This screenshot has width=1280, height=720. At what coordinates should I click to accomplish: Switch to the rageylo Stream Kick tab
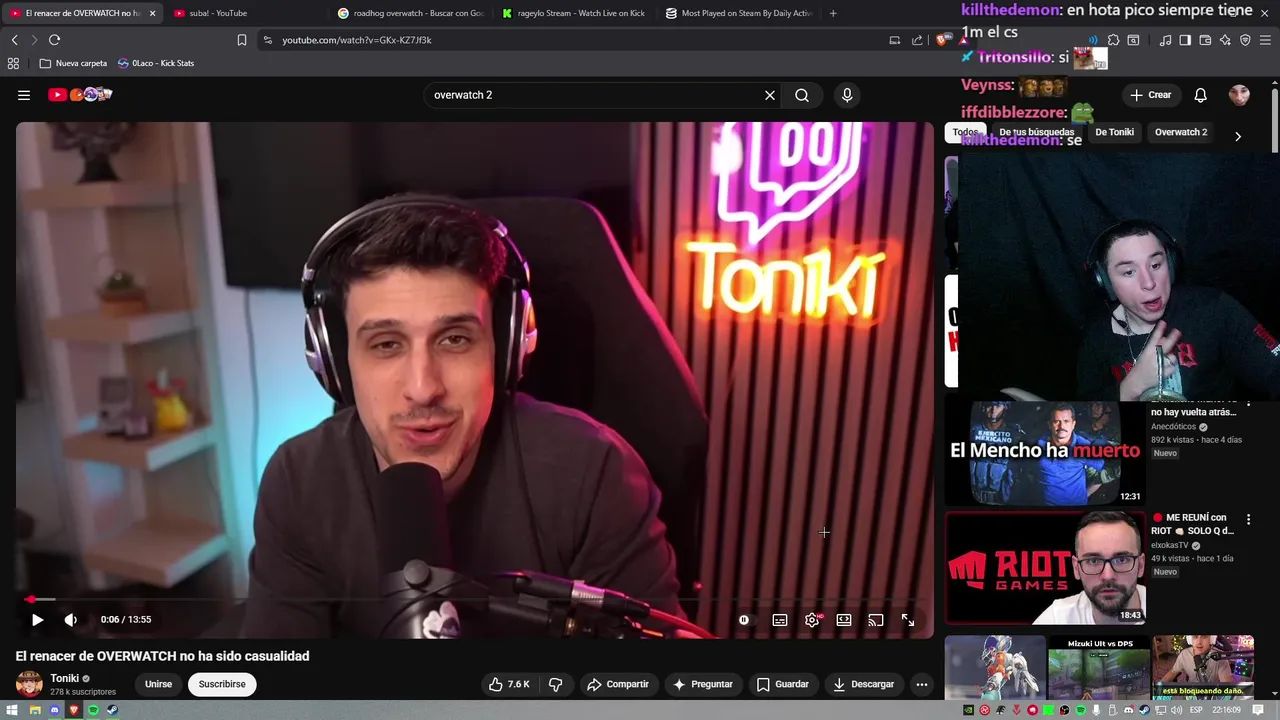[574, 13]
